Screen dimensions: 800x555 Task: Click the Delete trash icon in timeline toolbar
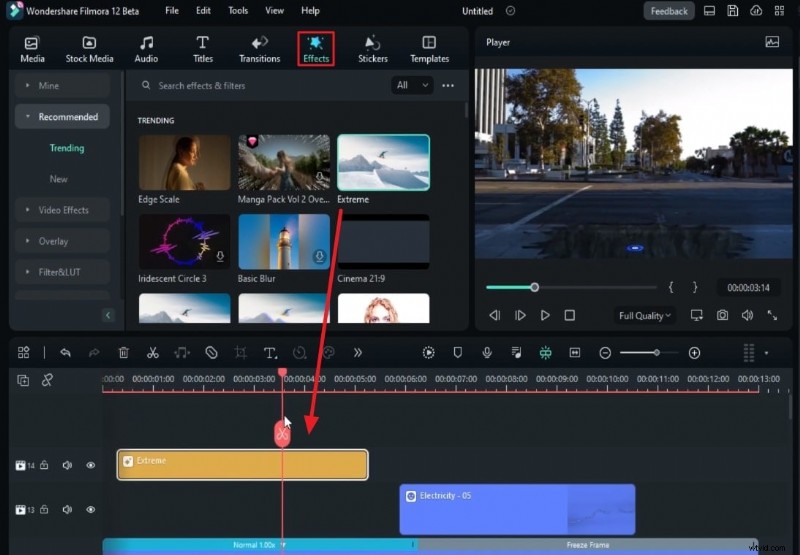pyautogui.click(x=123, y=353)
